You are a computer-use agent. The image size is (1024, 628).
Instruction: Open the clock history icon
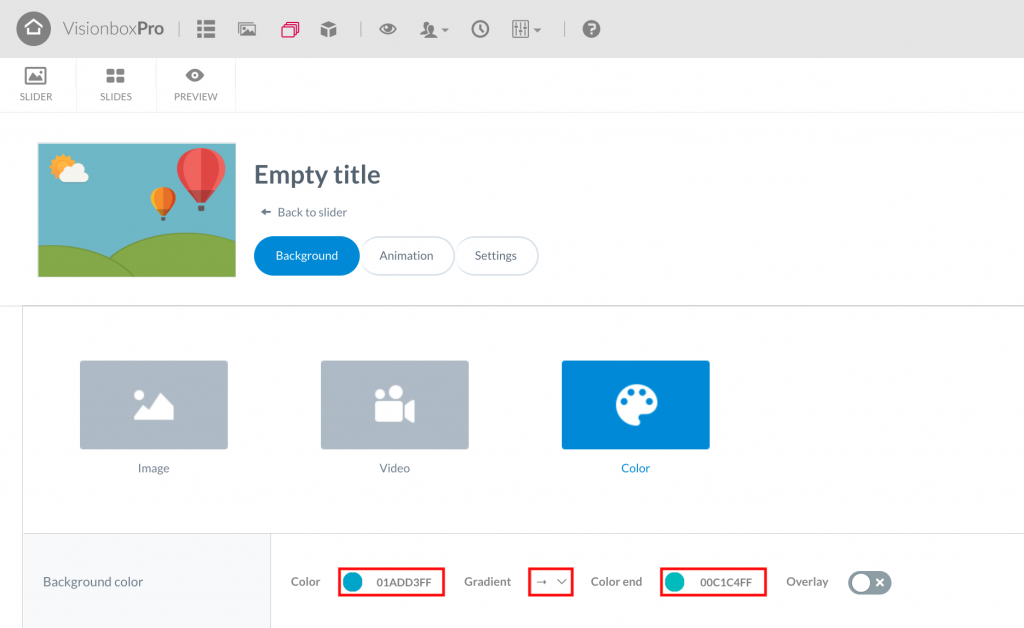click(480, 29)
